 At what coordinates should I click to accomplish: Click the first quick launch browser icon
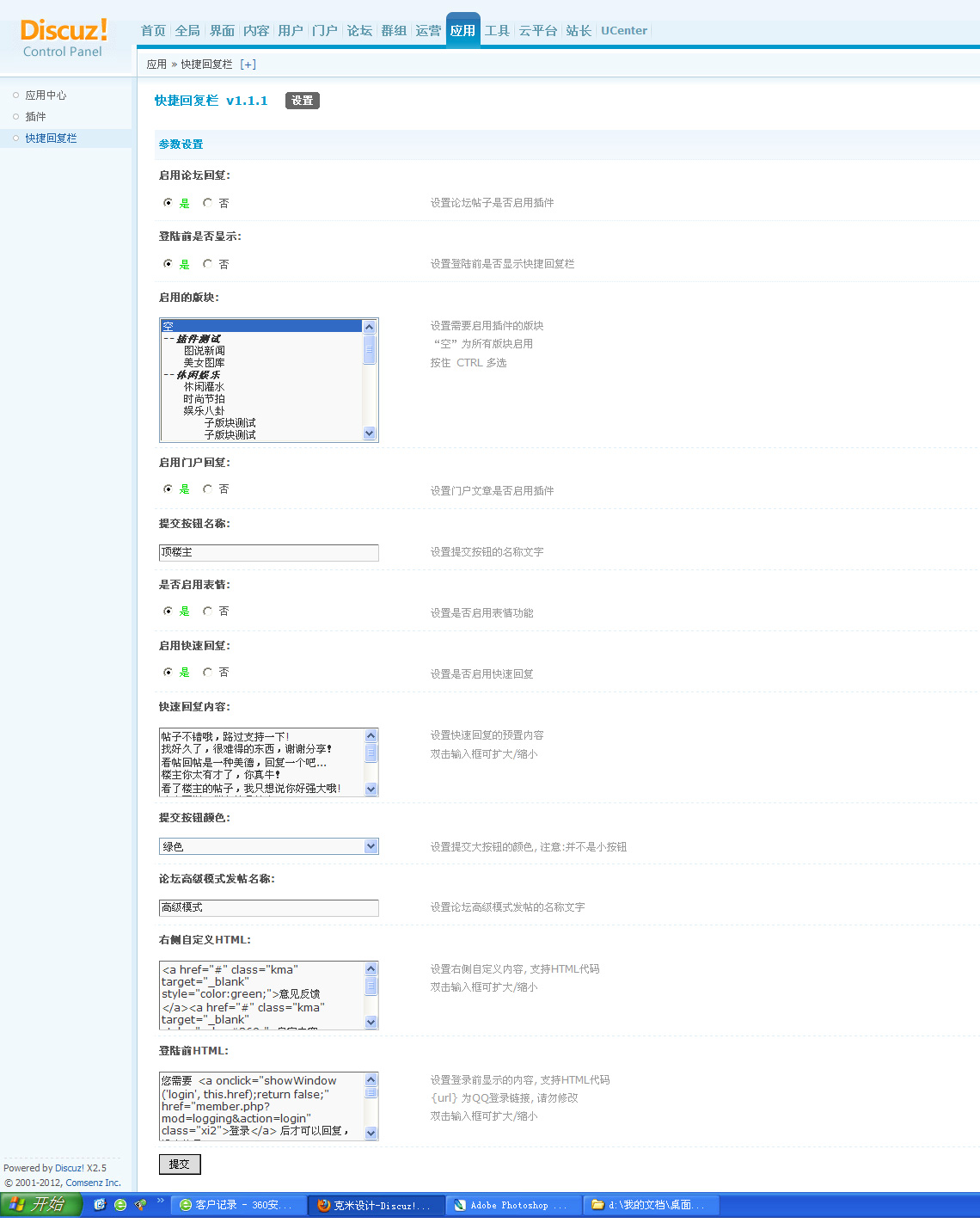coord(100,1205)
